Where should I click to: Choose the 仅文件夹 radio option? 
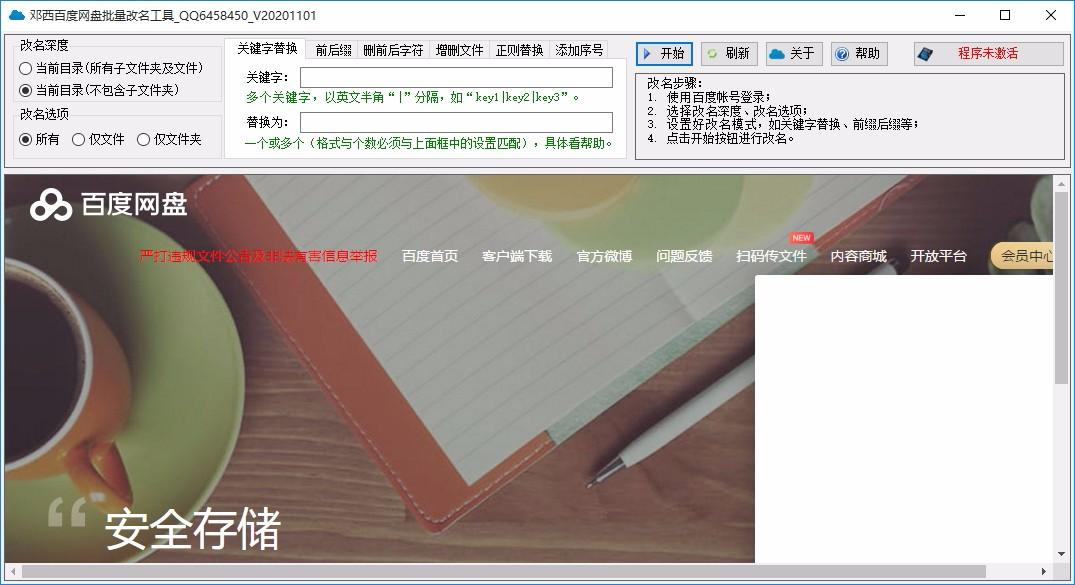pos(144,140)
